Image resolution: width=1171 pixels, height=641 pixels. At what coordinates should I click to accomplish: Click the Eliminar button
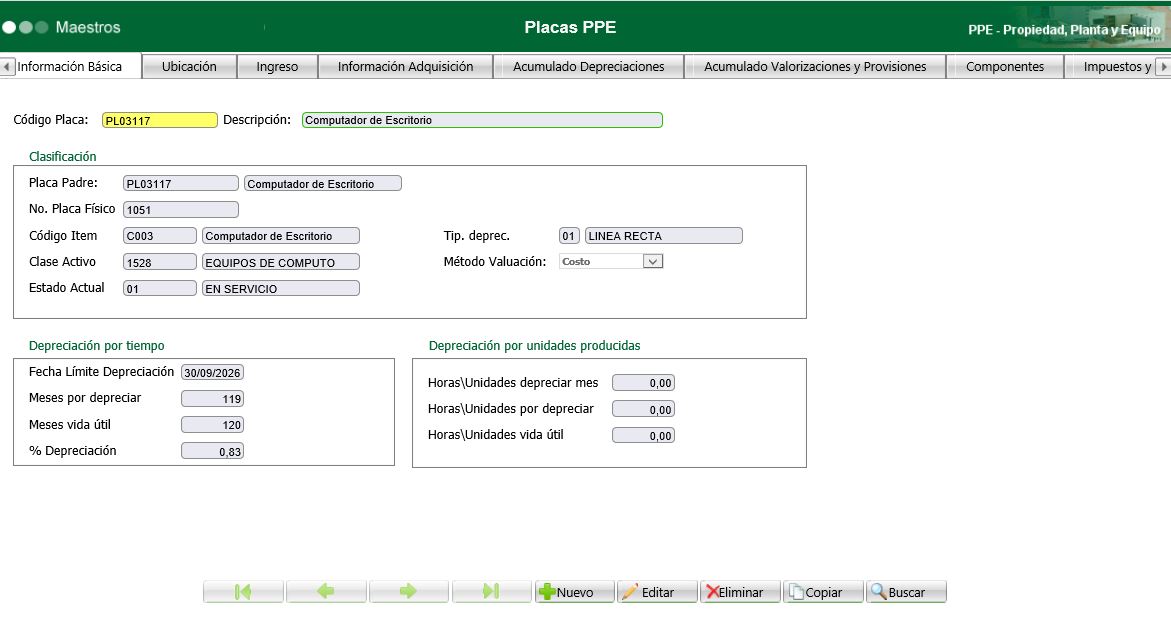coord(740,592)
